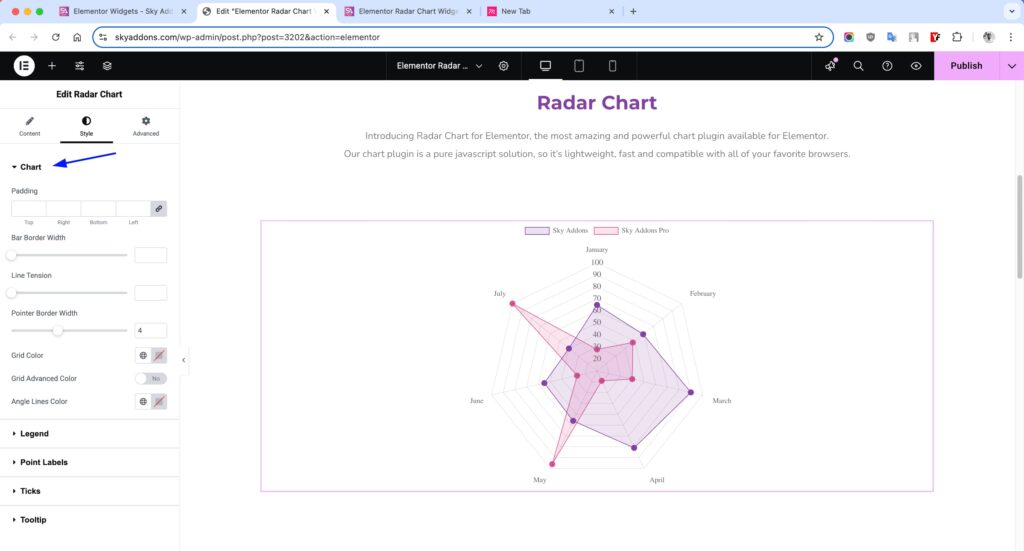This screenshot has height=551, width=1024.
Task: Toggle Sky Addons legend dataset
Action: (x=556, y=230)
